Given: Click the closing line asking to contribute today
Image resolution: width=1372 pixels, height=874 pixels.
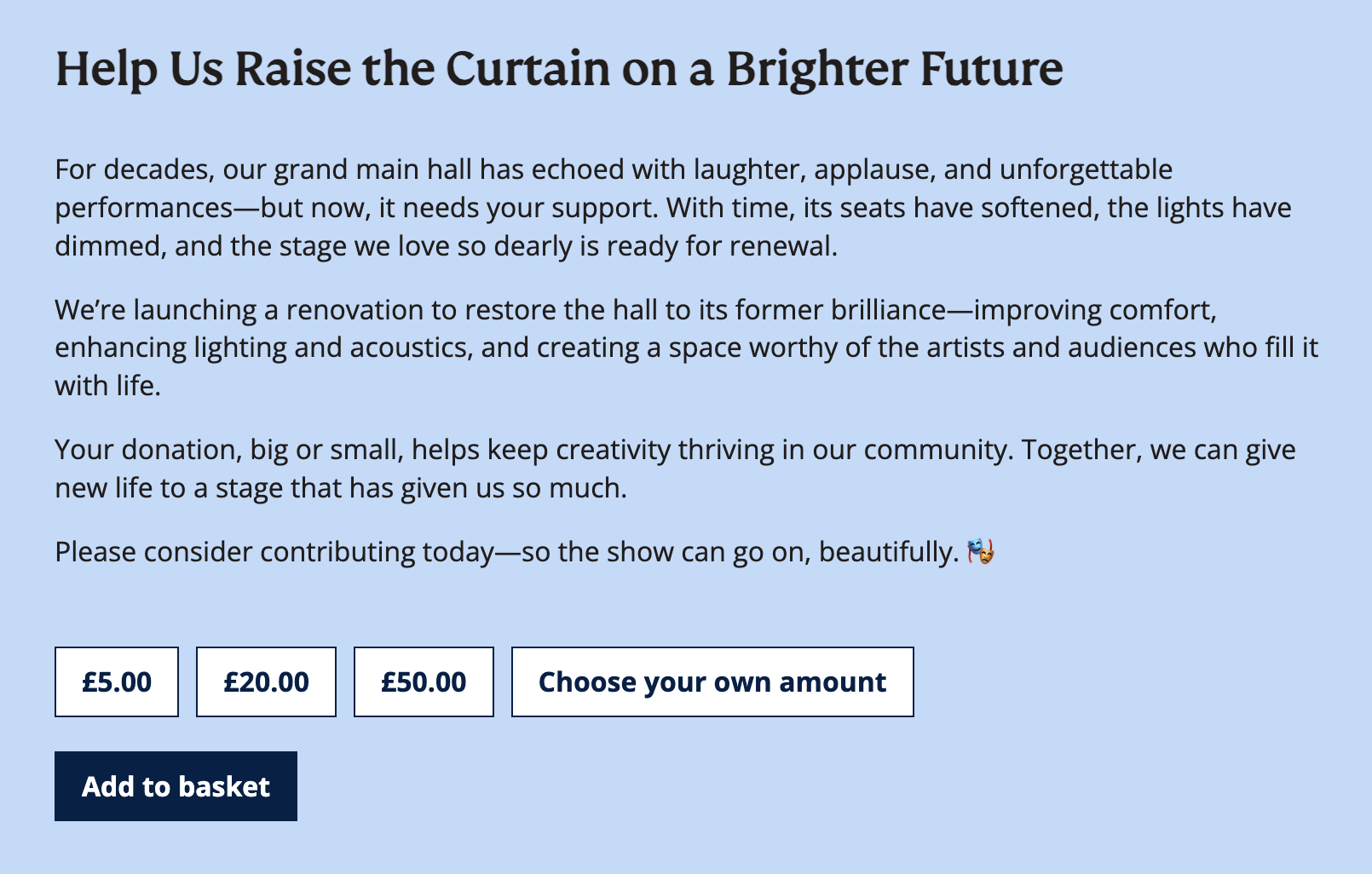Looking at the screenshot, I should point(511,551).
